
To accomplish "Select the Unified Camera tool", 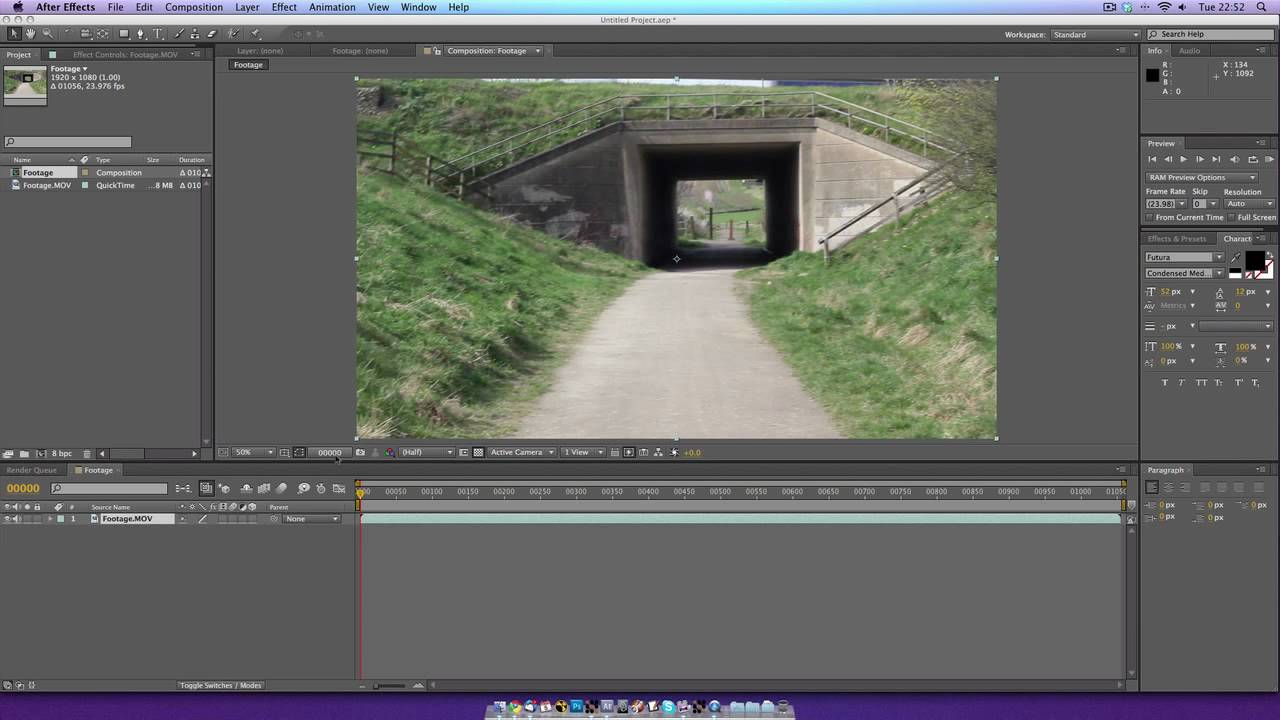I will 85,34.
